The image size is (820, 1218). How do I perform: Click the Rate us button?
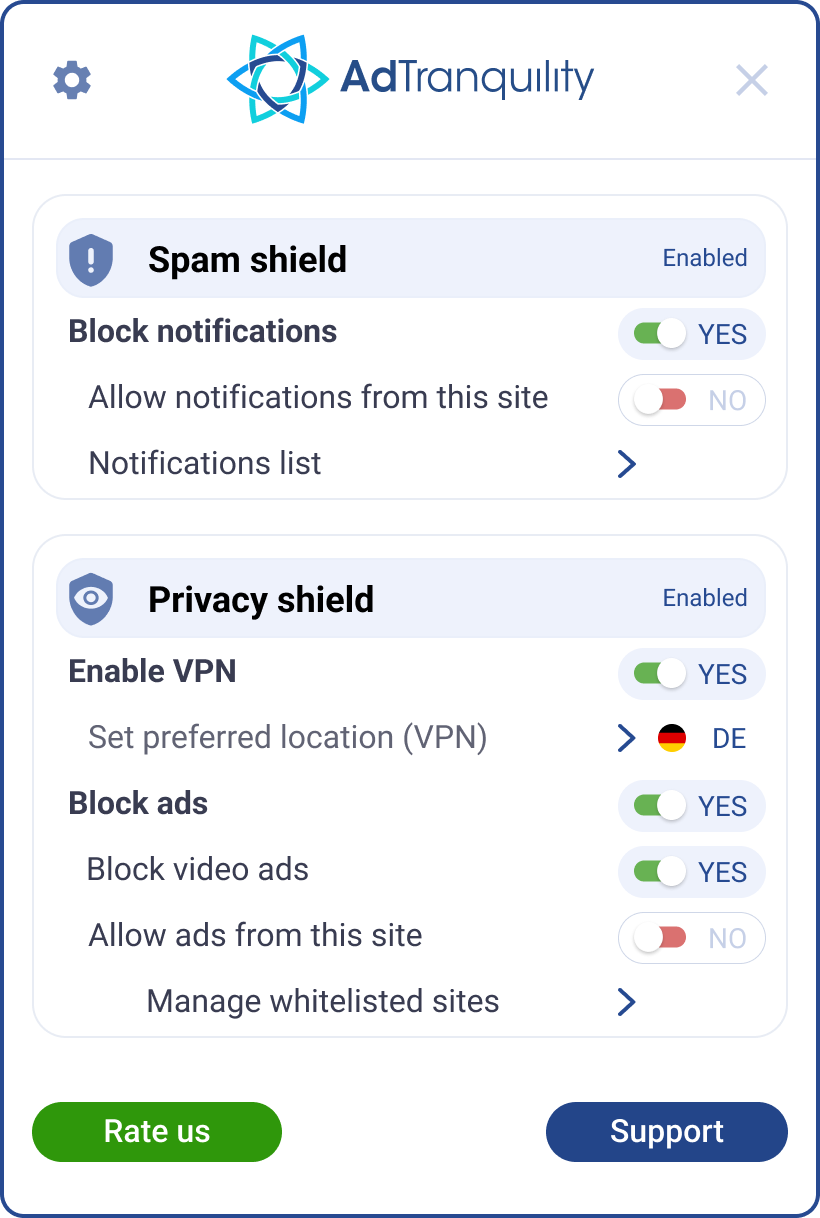tap(157, 1132)
